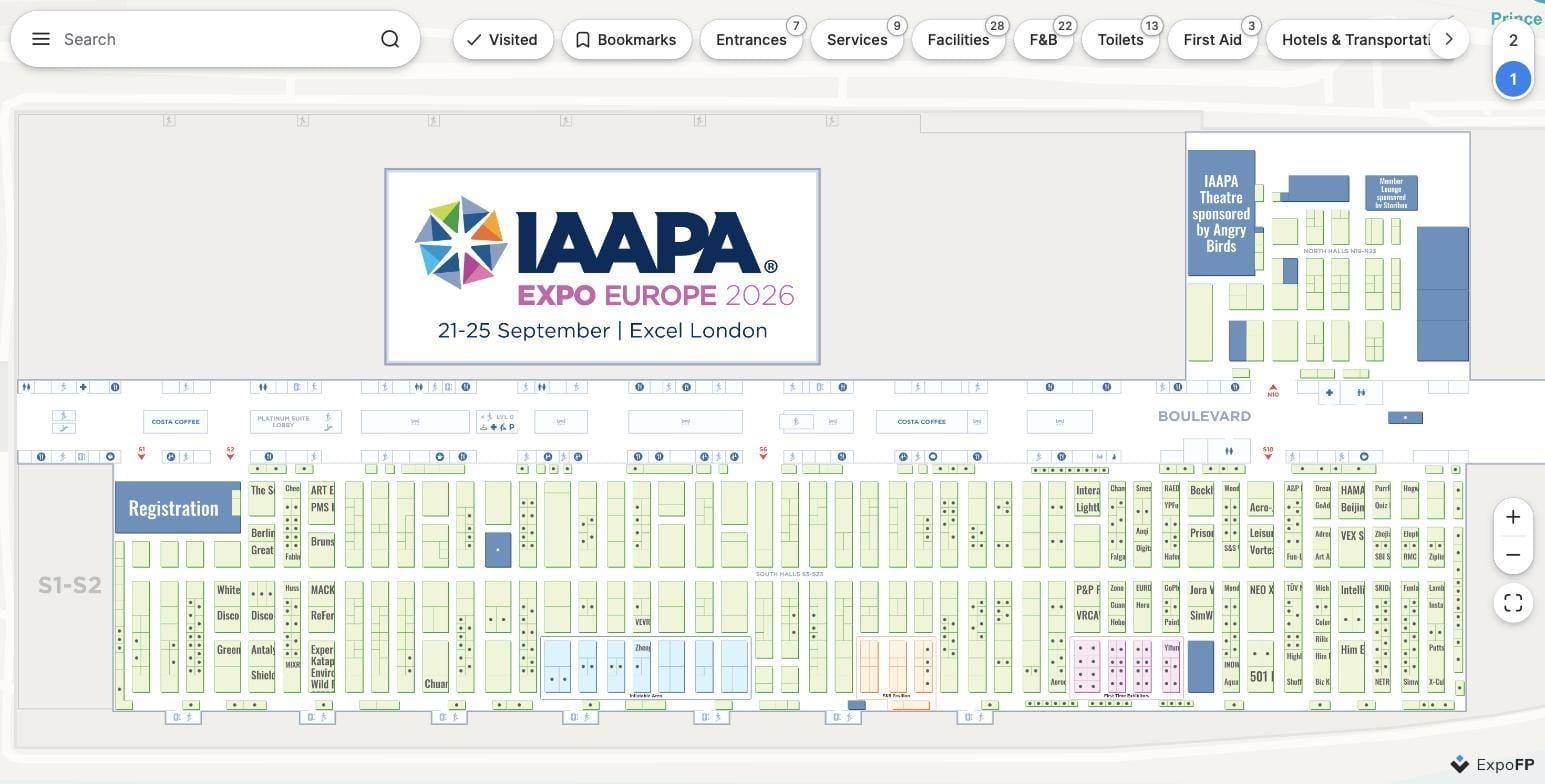
Task: Filter the map by Facilities
Action: tap(958, 39)
